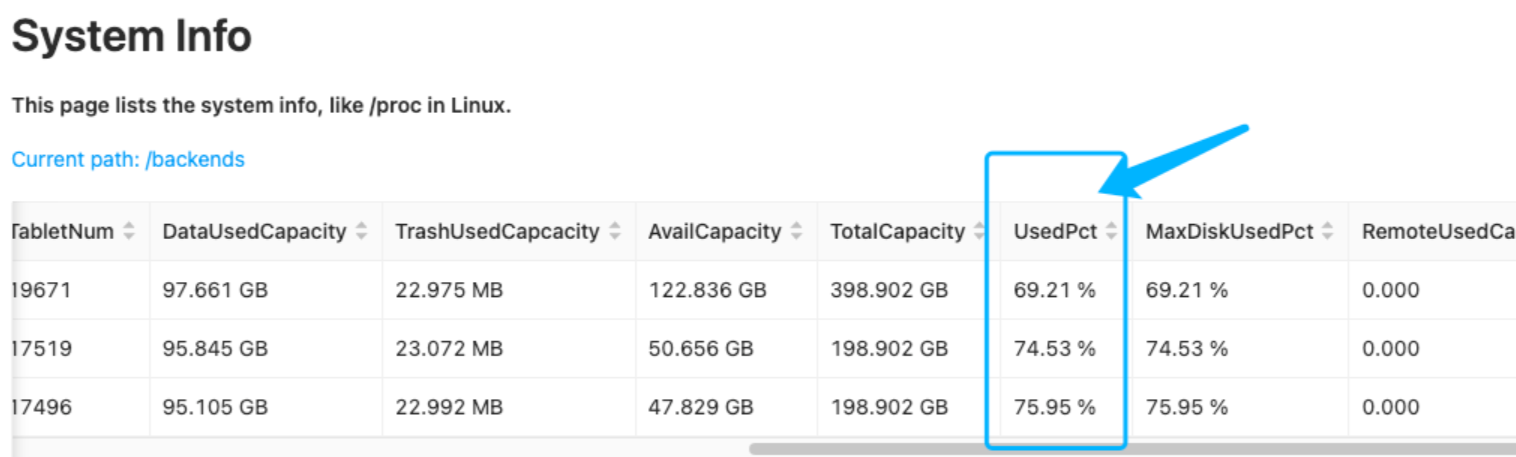Select the 19671 TabletNum cell
The image size is (1516, 457).
[x=36, y=291]
